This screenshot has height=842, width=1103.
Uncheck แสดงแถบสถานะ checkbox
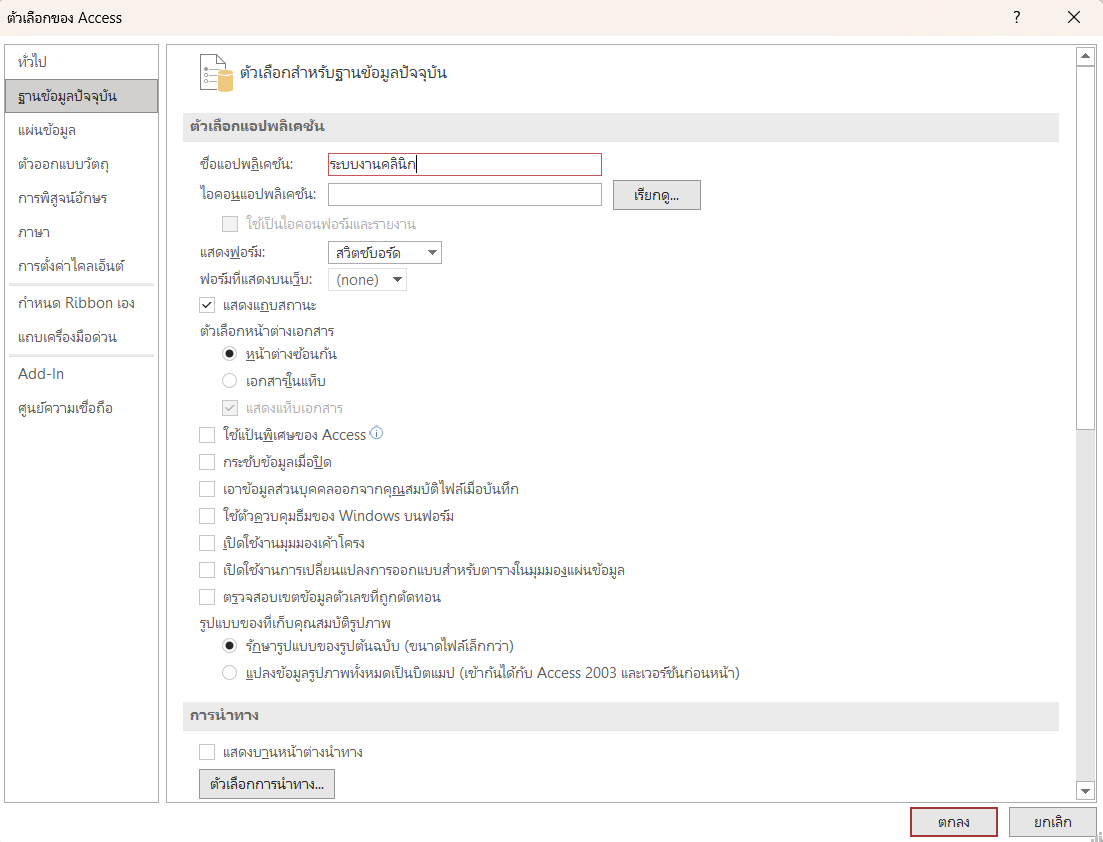coord(208,305)
